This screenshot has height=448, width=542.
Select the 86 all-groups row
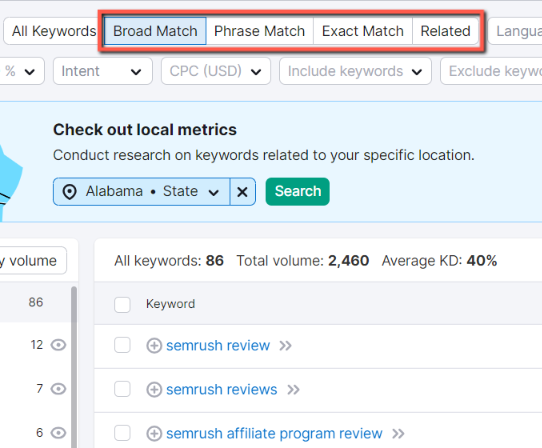pyautogui.click(x=36, y=302)
